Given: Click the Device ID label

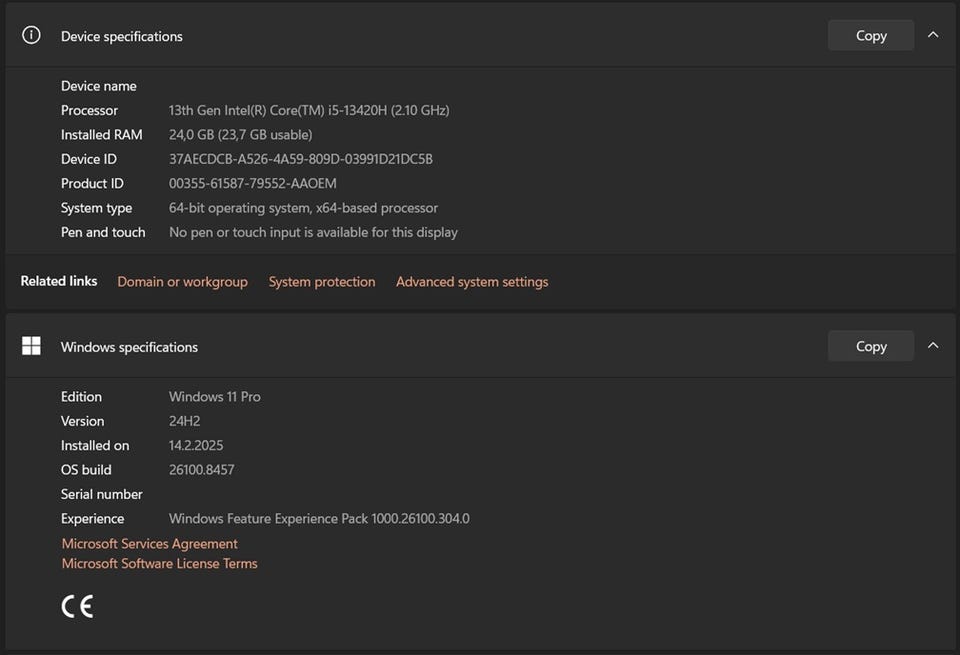Looking at the screenshot, I should coord(89,159).
